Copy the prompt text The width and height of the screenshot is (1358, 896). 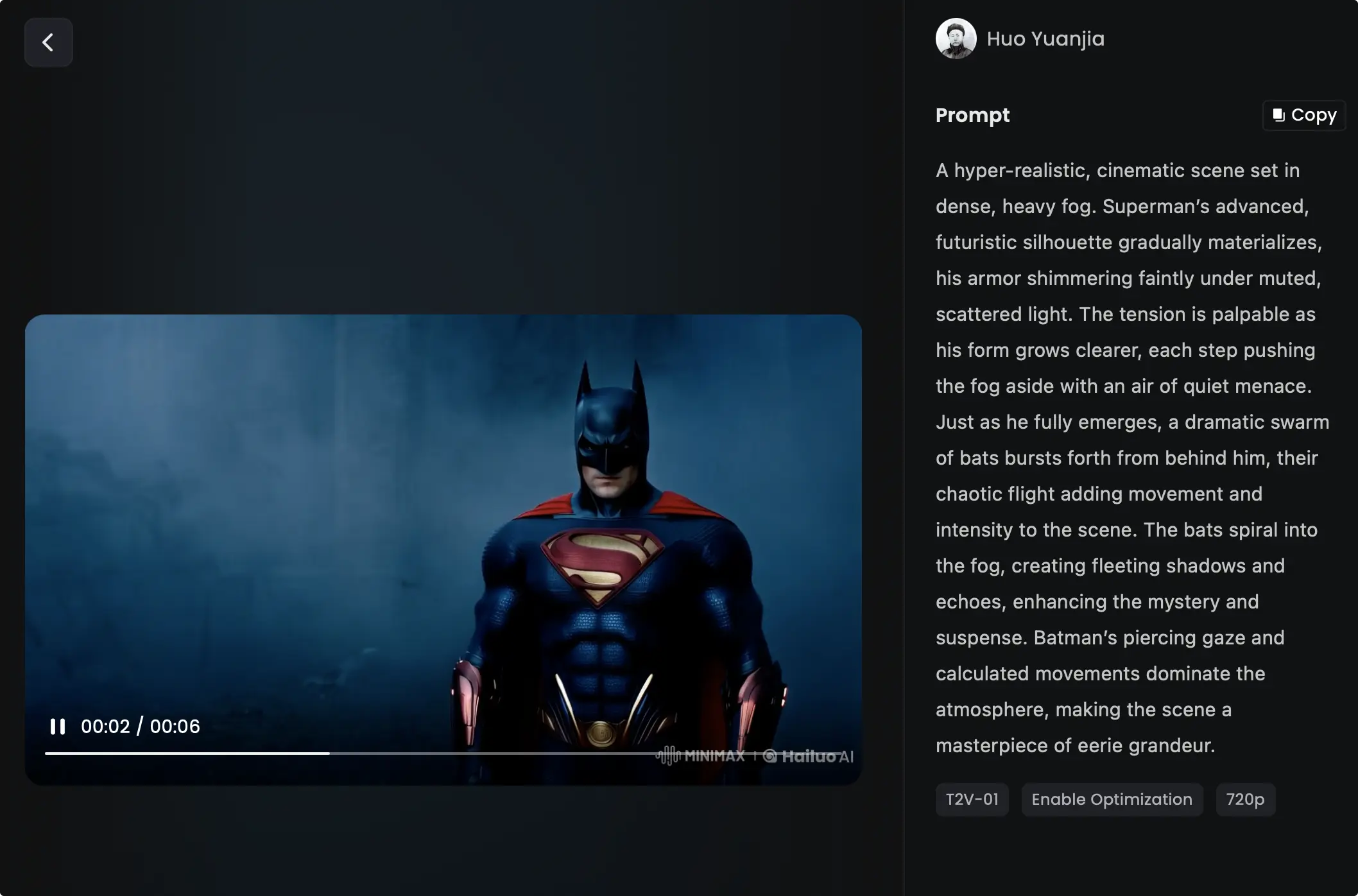coord(1304,116)
